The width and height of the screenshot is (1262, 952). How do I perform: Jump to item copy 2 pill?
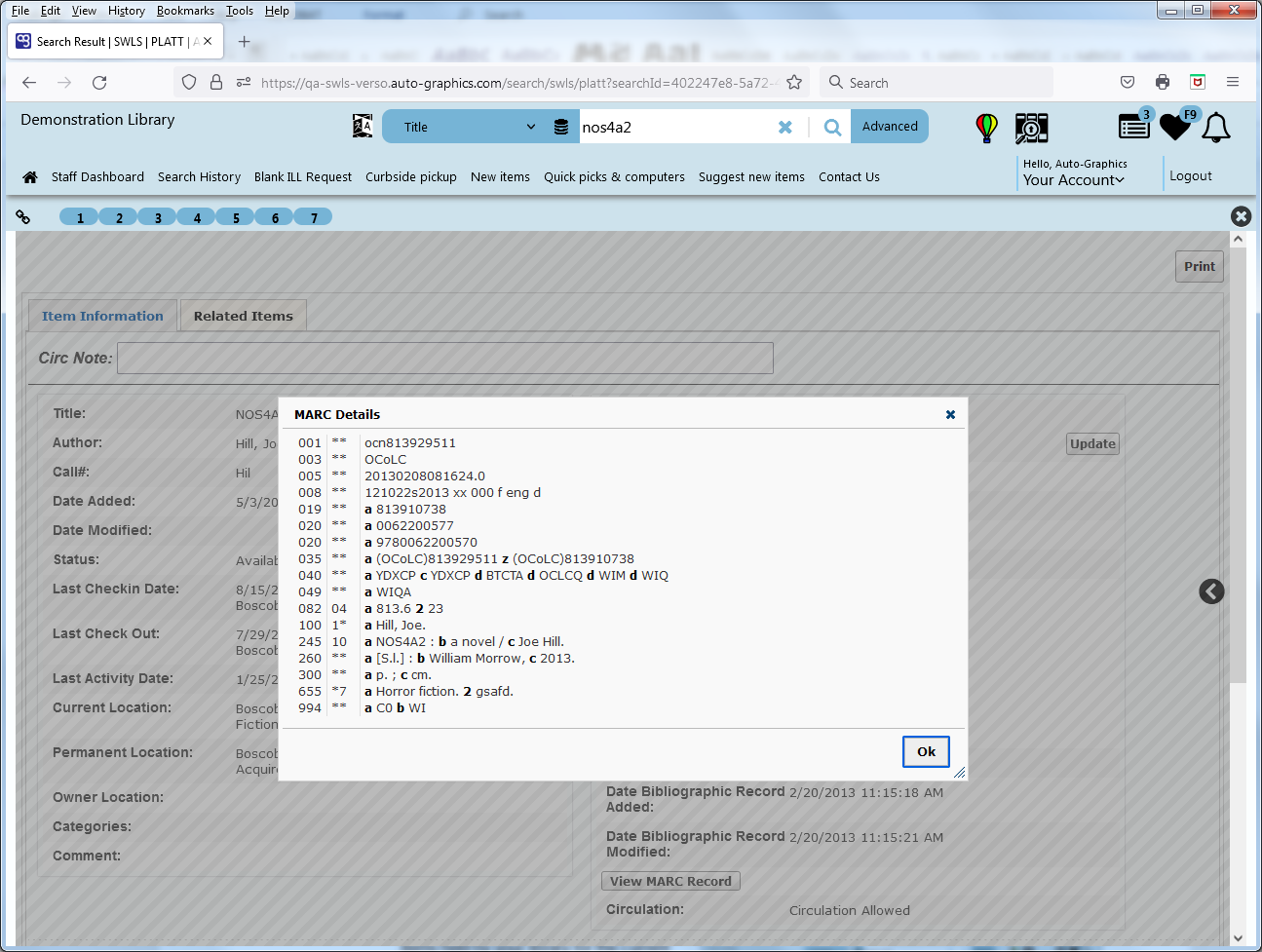pyautogui.click(x=119, y=217)
